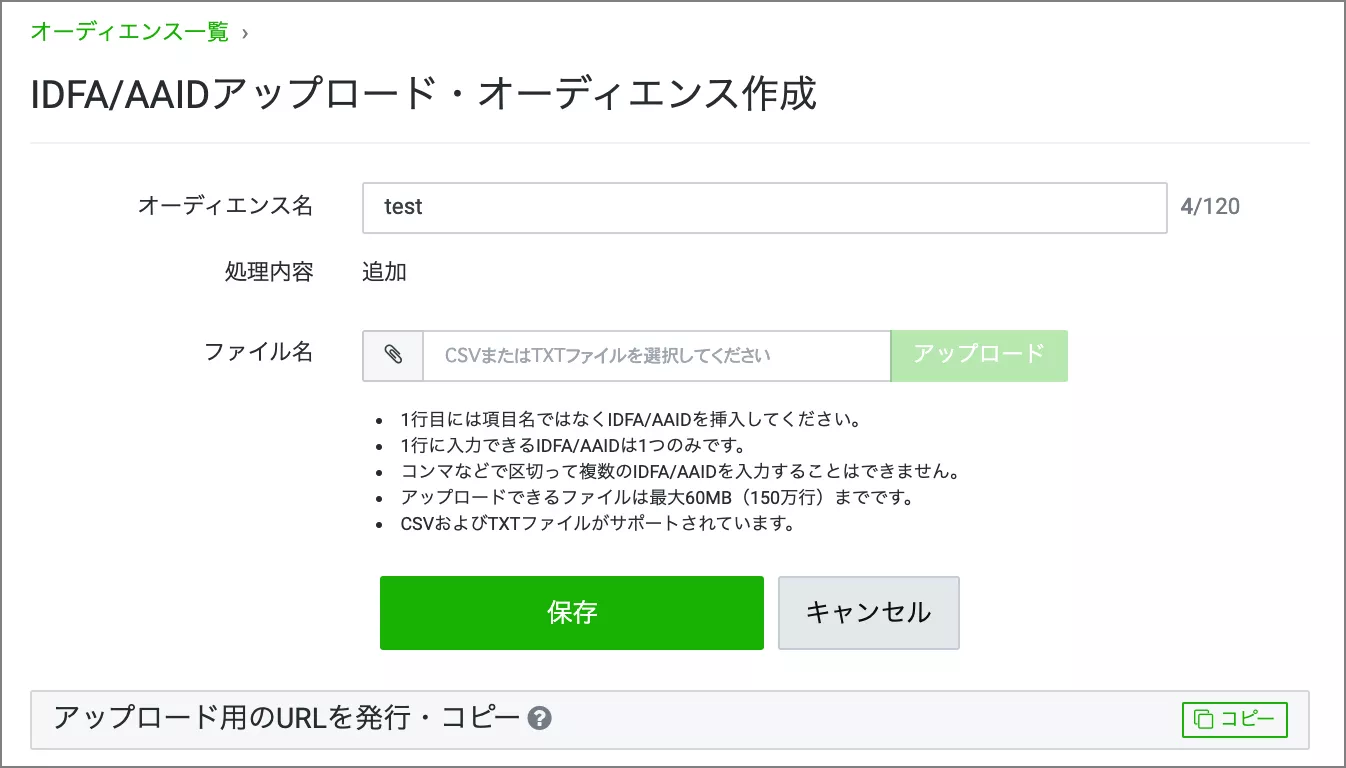Click the 追加 processing type value
The height and width of the screenshot is (768, 1346).
384,272
